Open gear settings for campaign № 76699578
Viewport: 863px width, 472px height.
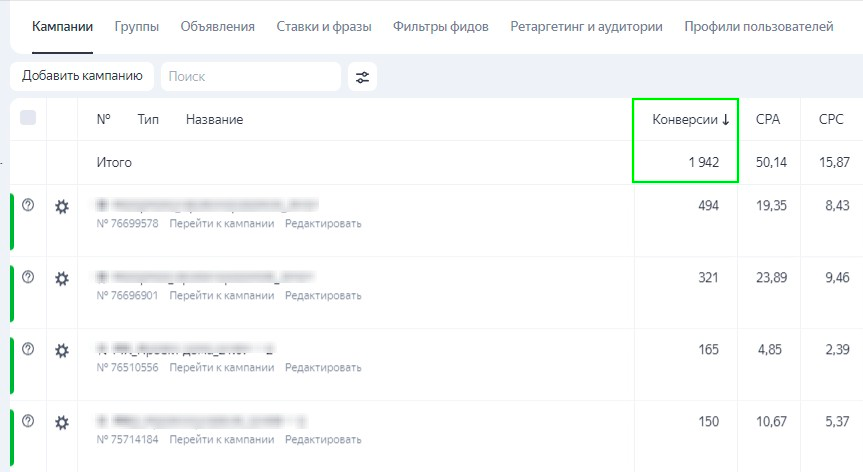click(x=62, y=207)
